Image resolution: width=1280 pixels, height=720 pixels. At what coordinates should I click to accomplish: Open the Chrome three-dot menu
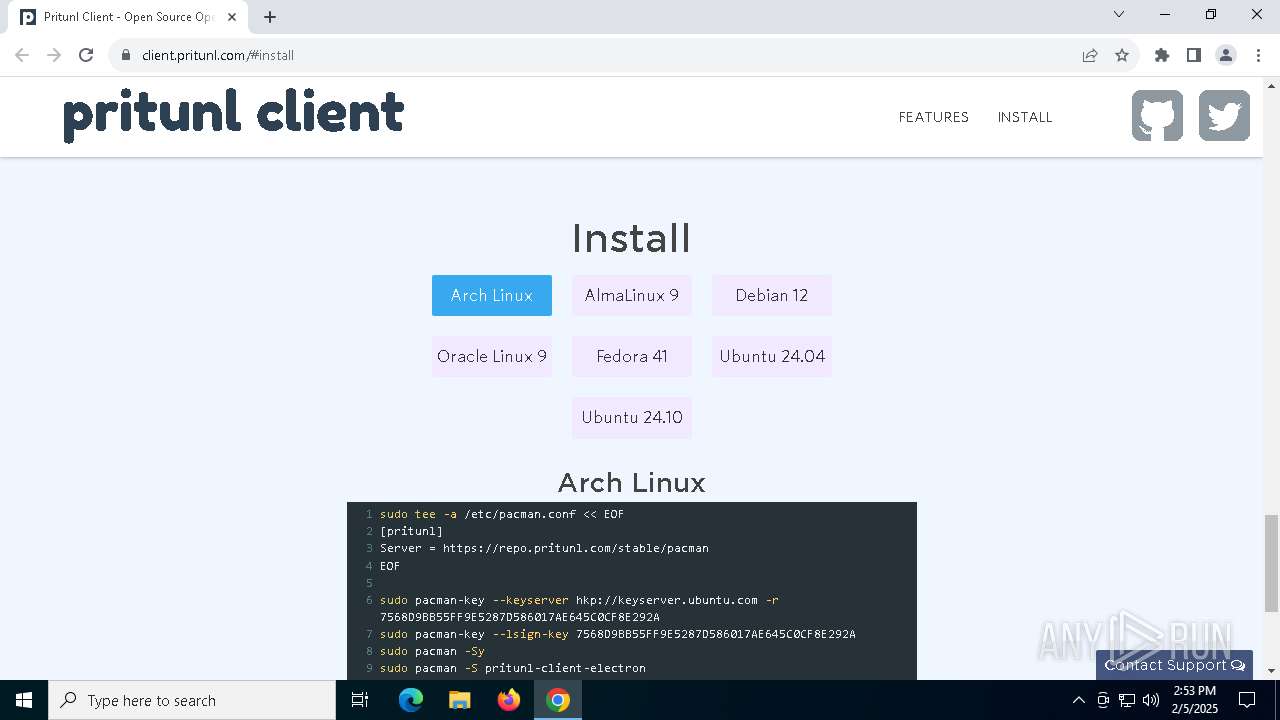[x=1258, y=55]
